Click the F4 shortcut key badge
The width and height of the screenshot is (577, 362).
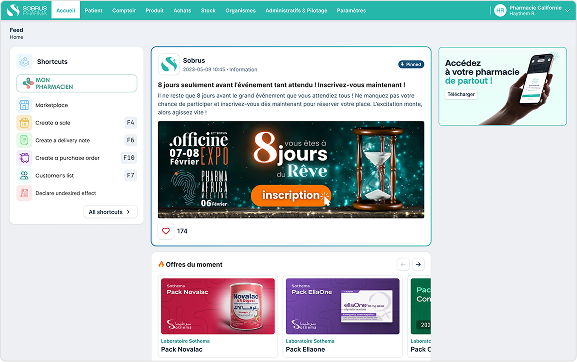click(130, 123)
